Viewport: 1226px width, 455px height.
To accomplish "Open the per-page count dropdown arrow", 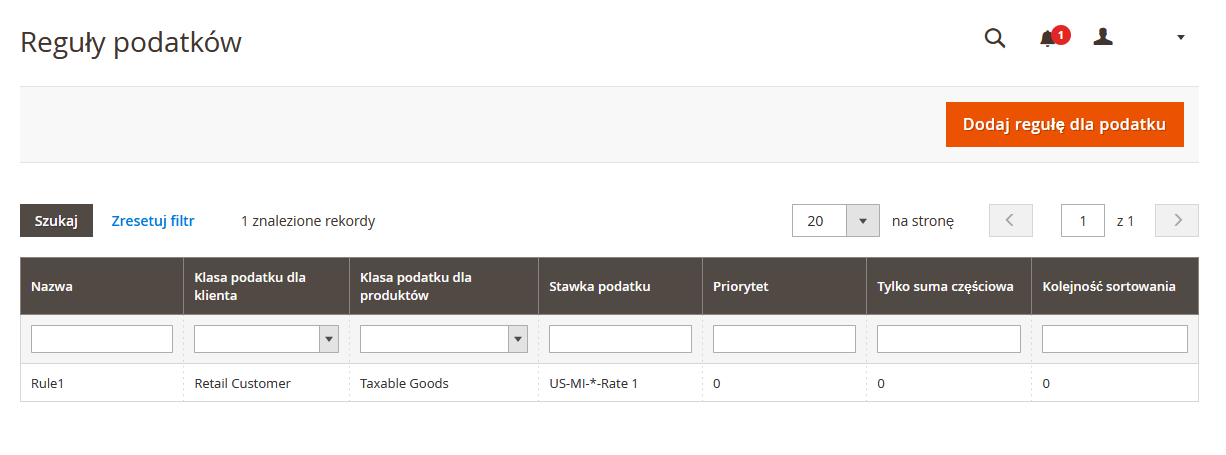I will click(x=862, y=221).
